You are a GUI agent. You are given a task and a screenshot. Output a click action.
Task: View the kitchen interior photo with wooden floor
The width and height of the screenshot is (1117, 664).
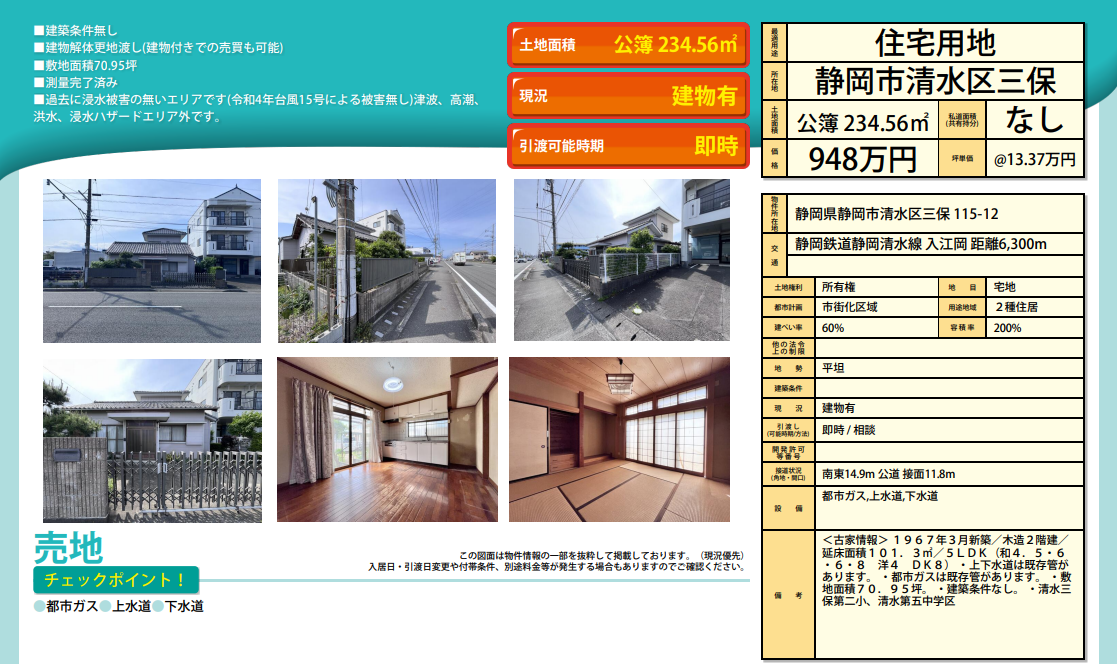(386, 440)
